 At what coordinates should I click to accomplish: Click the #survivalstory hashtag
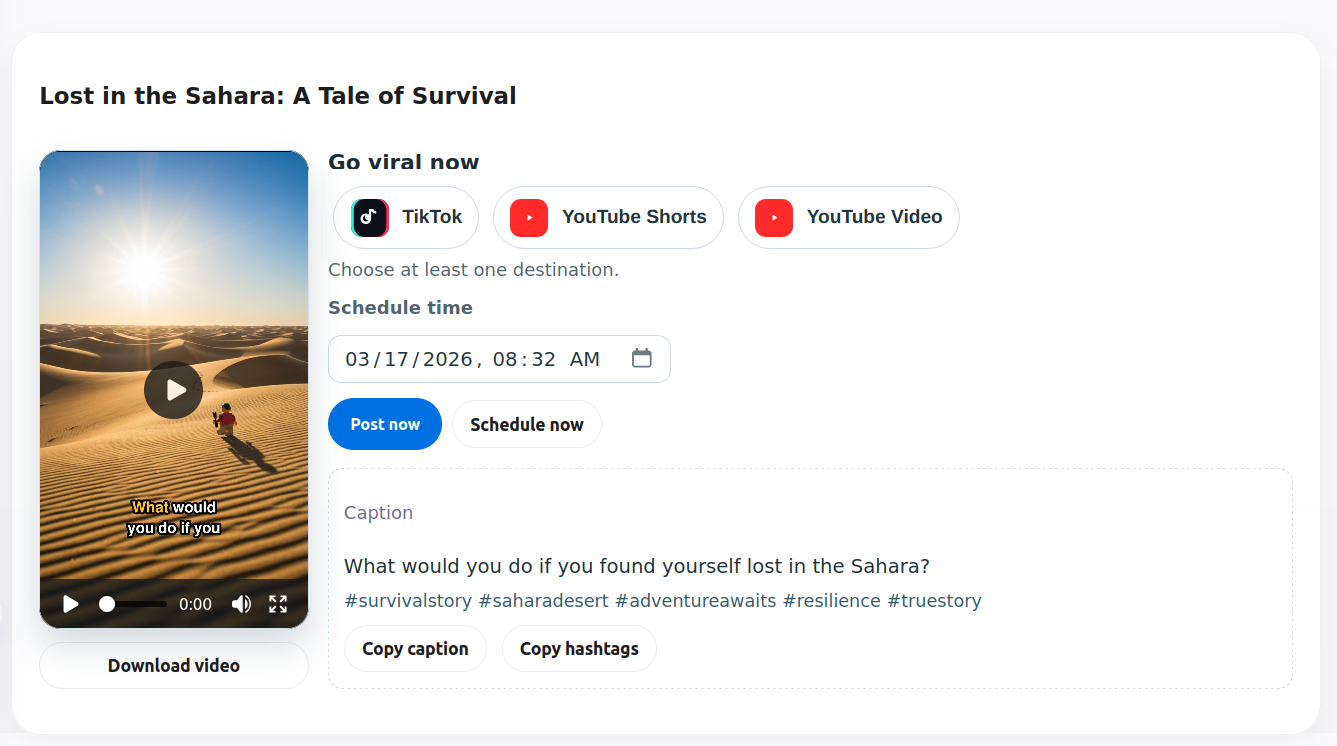pyautogui.click(x=407, y=600)
